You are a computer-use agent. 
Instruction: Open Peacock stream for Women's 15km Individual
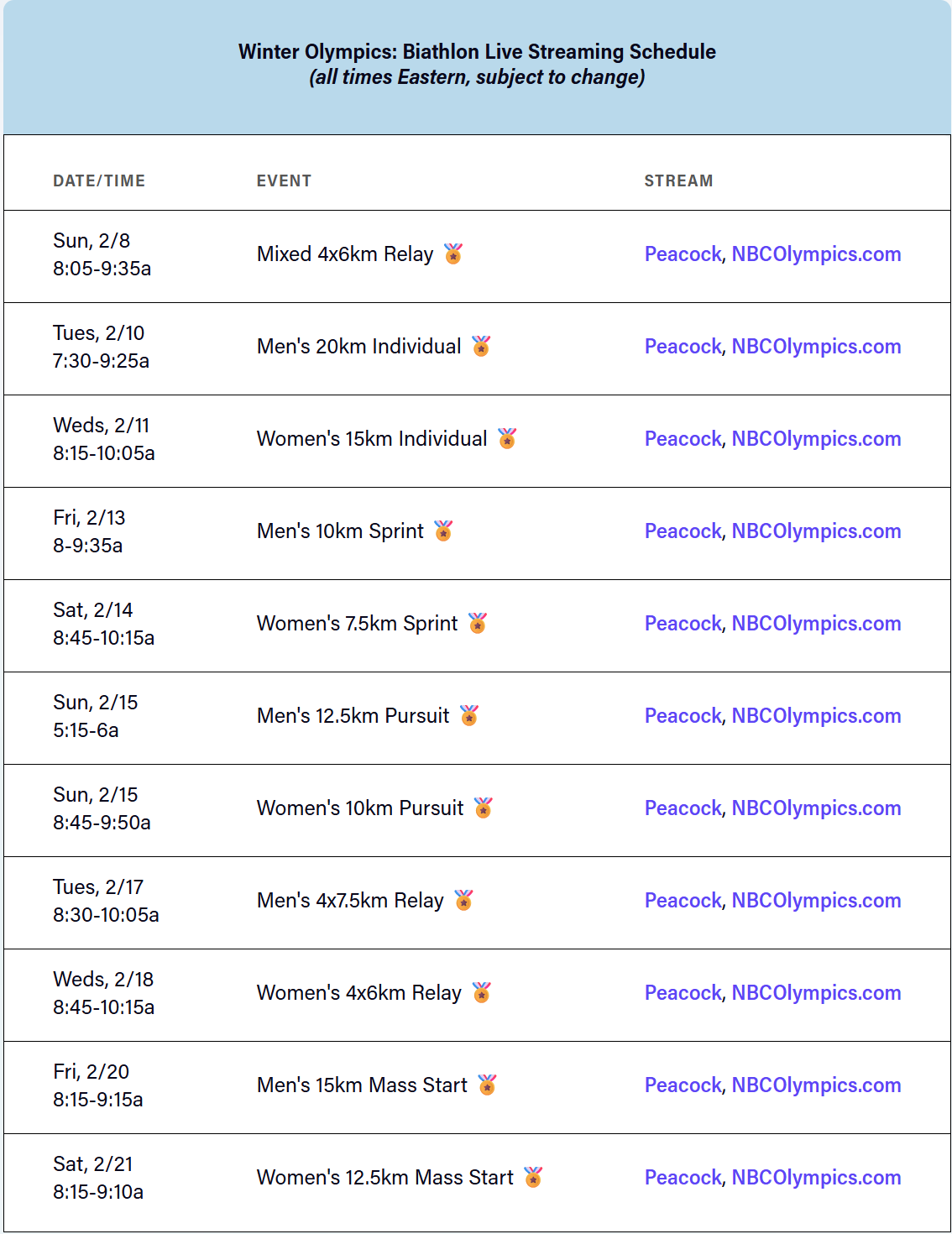click(x=683, y=439)
